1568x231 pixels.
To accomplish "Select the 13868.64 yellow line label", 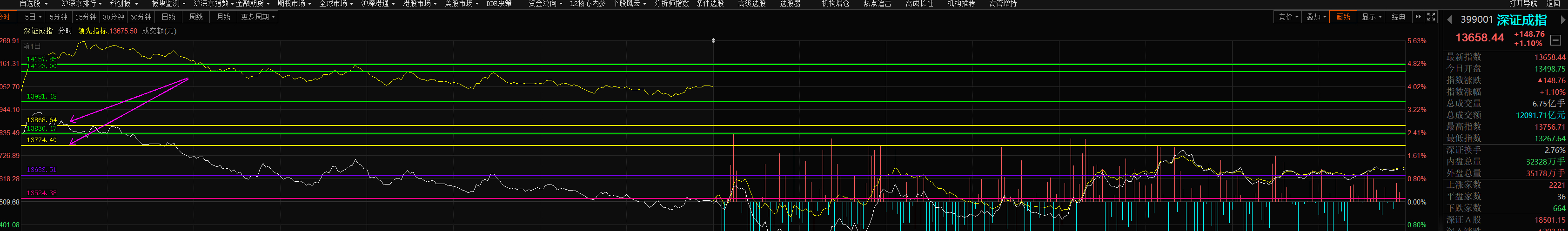I will [x=41, y=120].
